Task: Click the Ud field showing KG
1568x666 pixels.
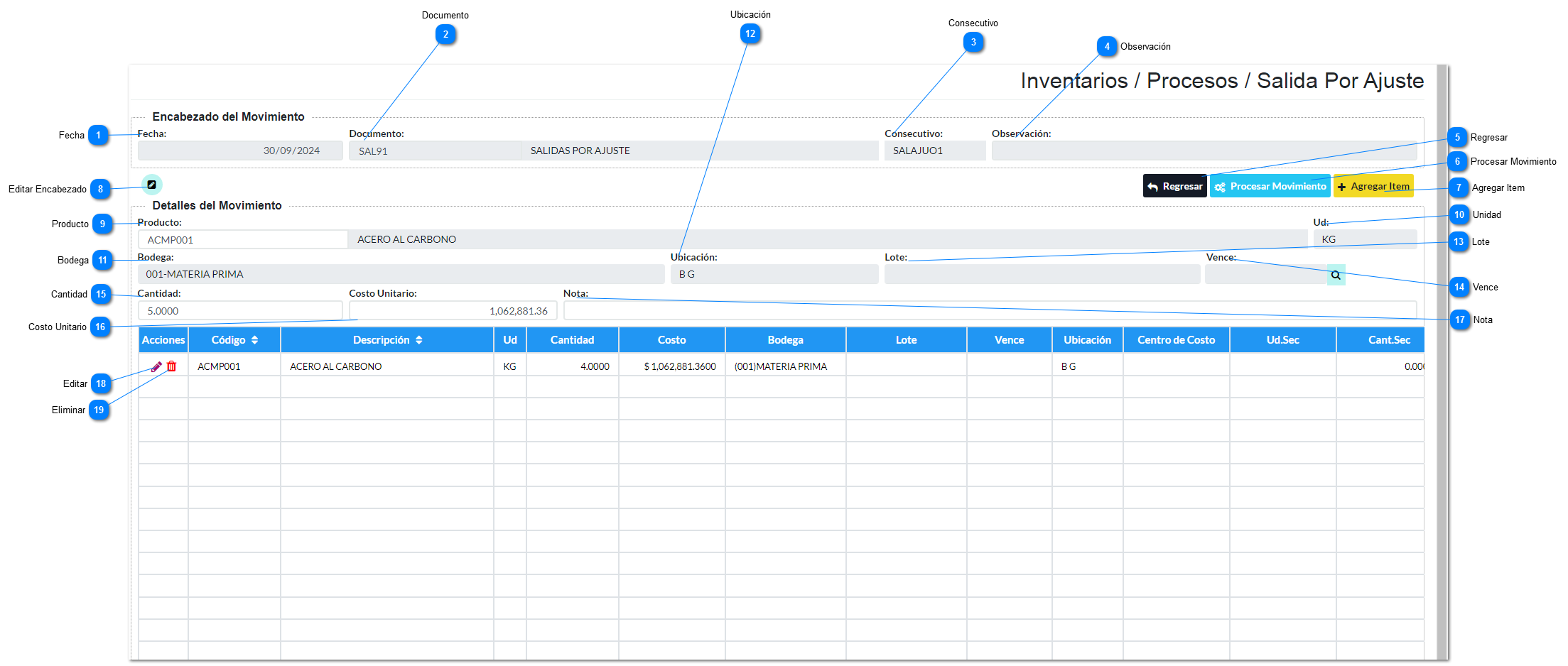Action: 1365,239
